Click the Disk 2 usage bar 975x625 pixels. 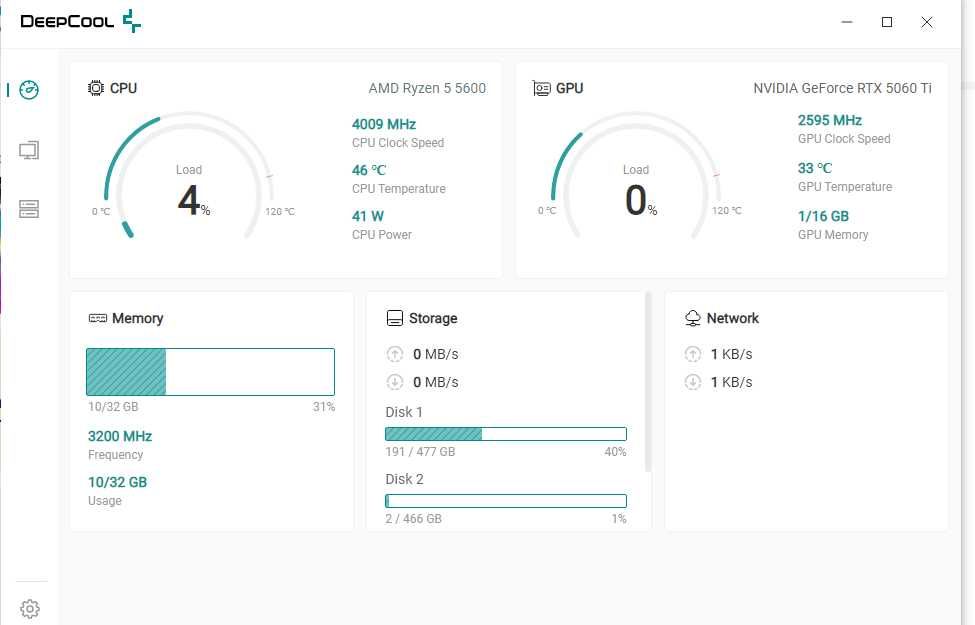tap(506, 501)
